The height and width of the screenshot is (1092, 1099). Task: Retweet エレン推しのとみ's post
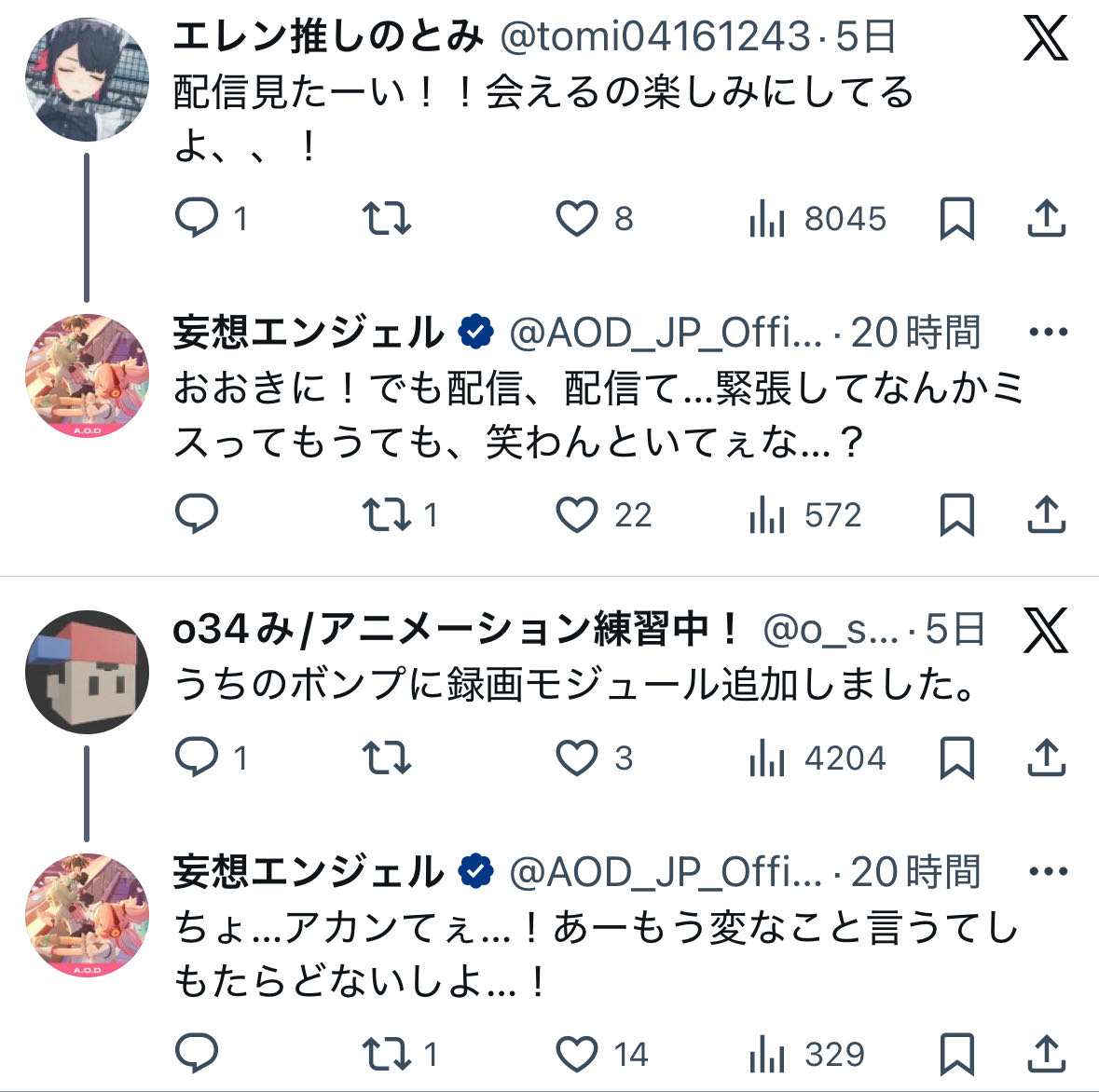point(386,218)
